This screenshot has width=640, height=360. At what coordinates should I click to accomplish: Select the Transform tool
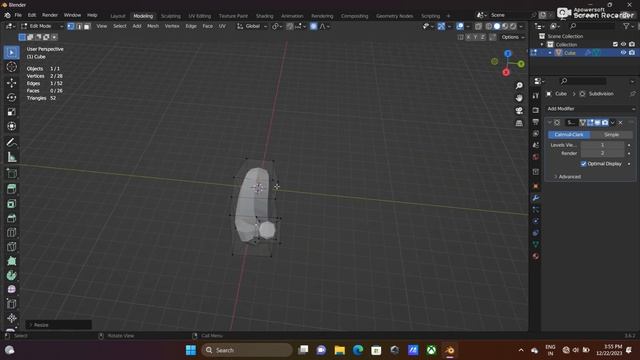click(x=11, y=126)
